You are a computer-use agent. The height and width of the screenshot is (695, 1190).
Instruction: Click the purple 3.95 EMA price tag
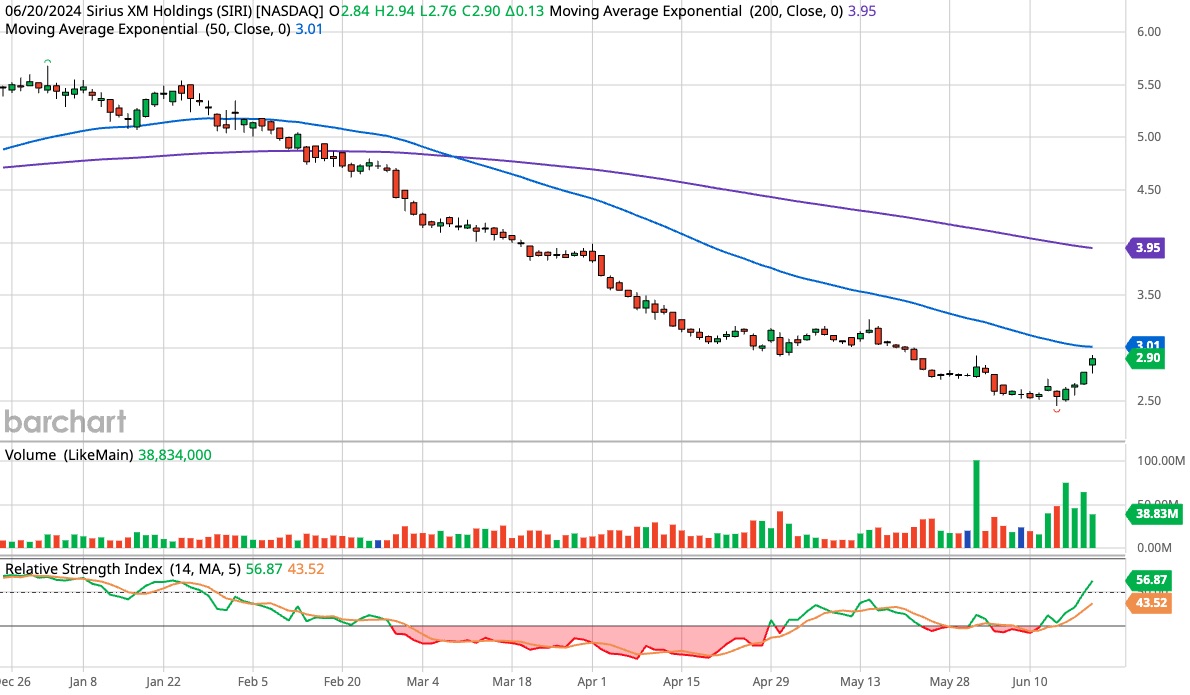[x=1147, y=247]
